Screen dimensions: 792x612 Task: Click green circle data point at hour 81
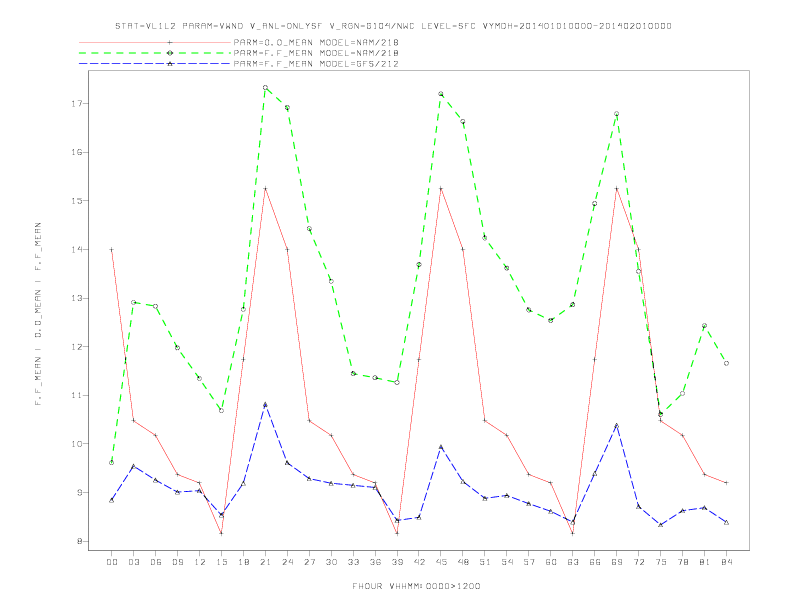tap(705, 326)
